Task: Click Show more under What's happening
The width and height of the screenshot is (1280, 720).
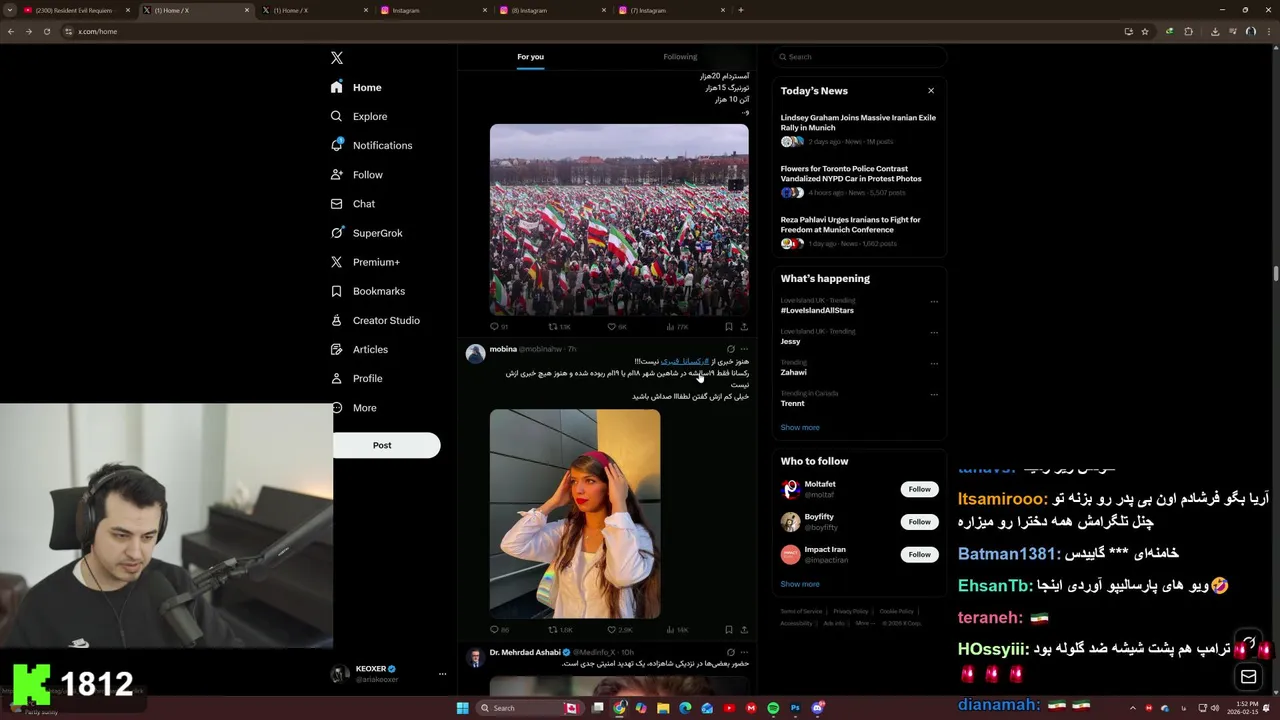Action: pyautogui.click(x=800, y=427)
